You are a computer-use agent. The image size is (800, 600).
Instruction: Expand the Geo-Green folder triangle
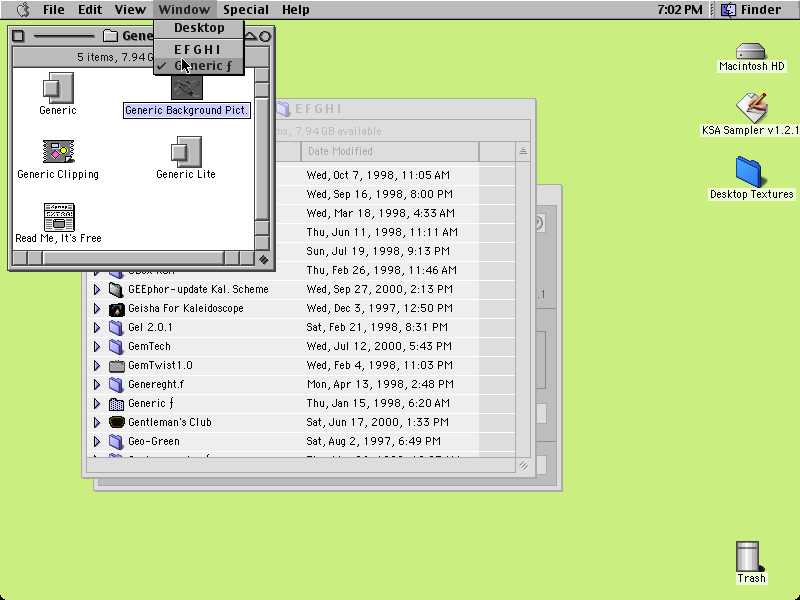(96, 441)
